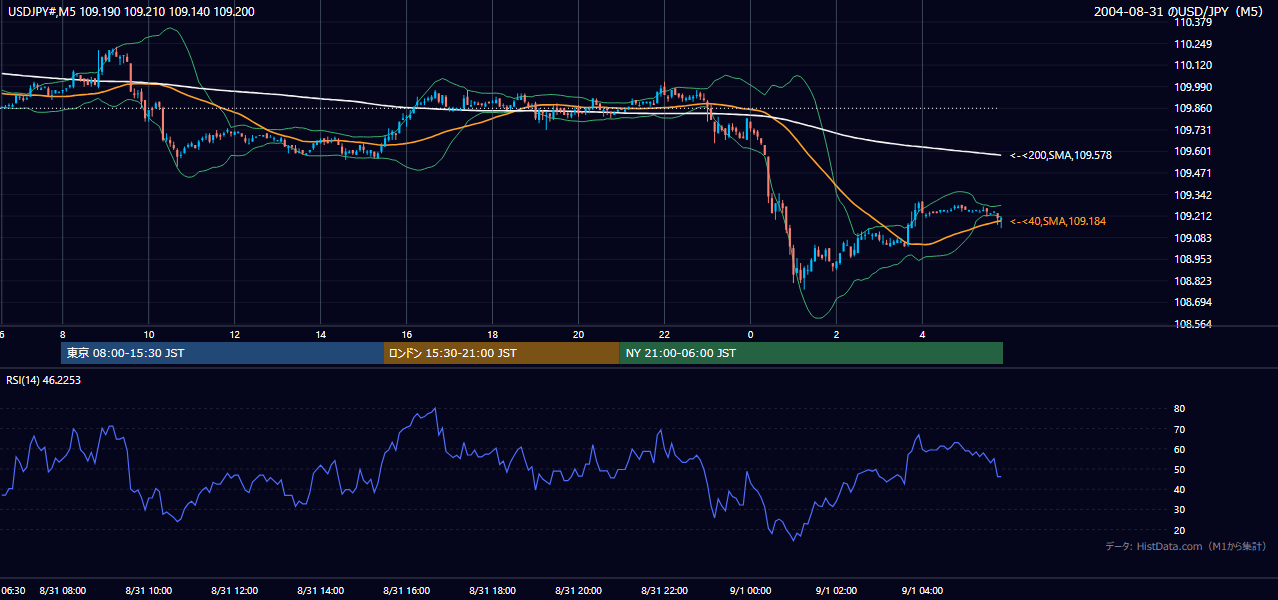Click the RSI 80 level label
The height and width of the screenshot is (600, 1278).
coord(1179,409)
